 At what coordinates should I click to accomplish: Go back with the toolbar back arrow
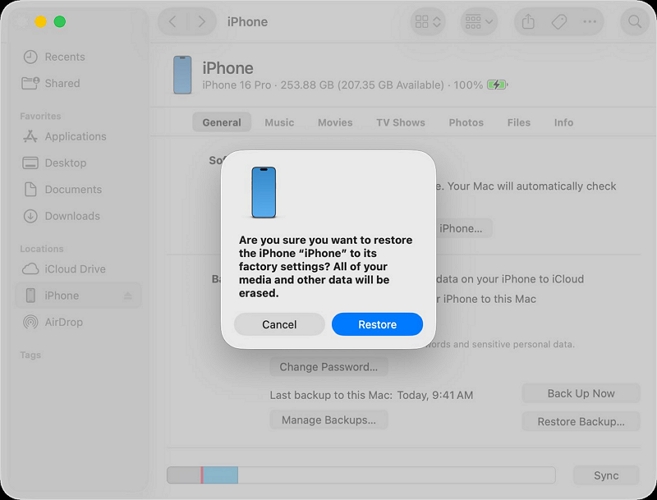pyautogui.click(x=172, y=21)
